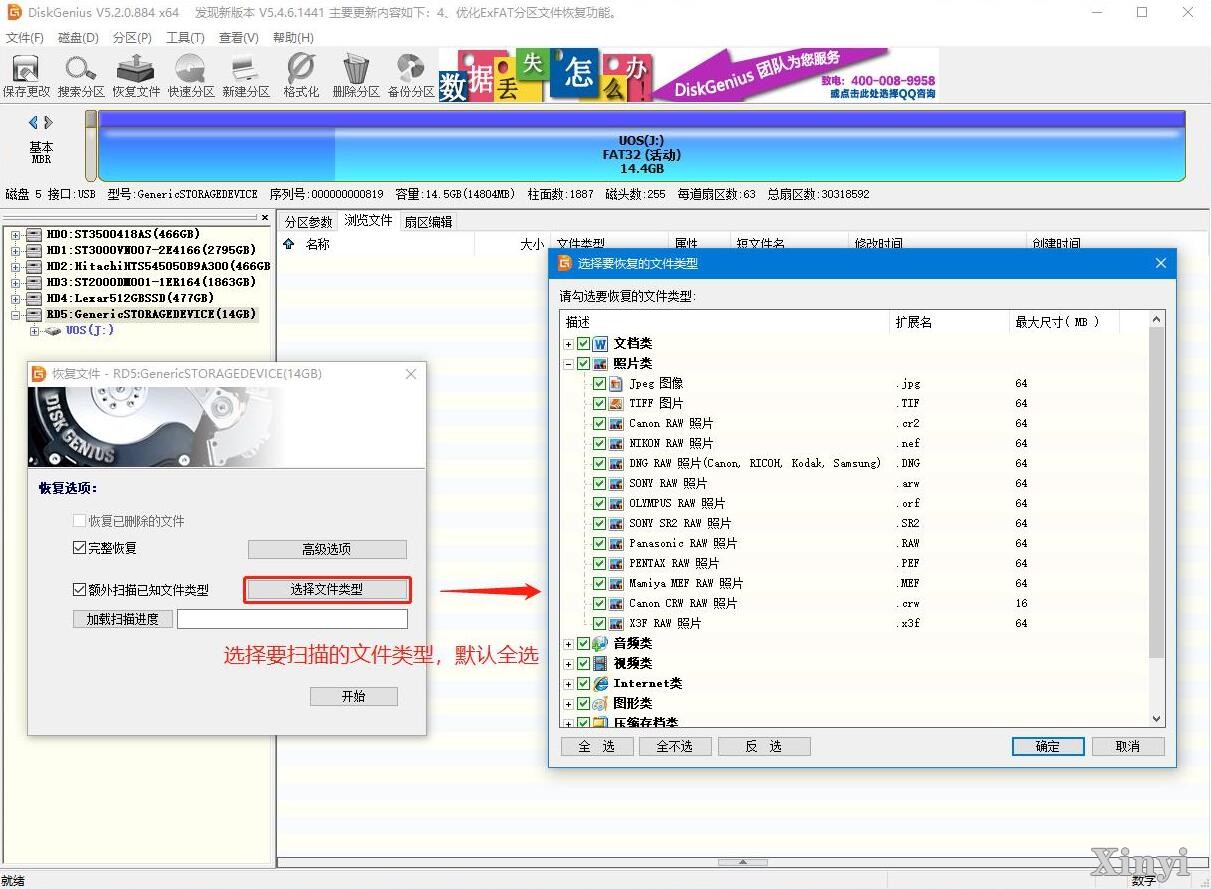Toggle 额外扫描已知文件类型 checkbox
The height and width of the screenshot is (889, 1211).
point(79,590)
